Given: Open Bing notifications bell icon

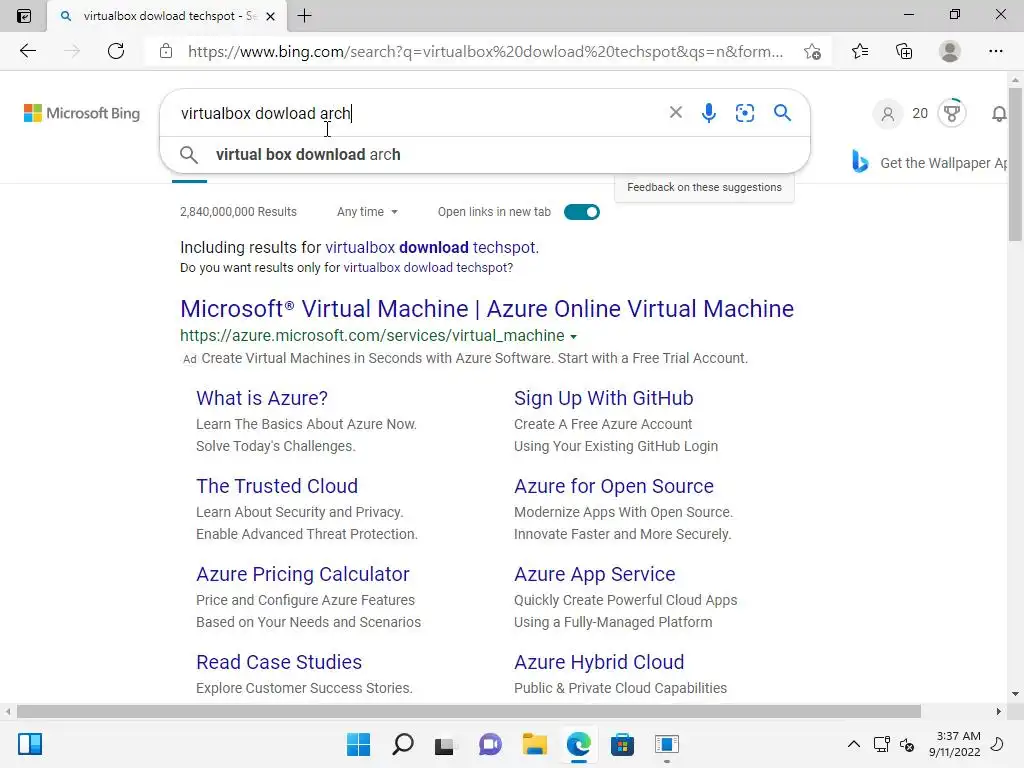Looking at the screenshot, I should (x=999, y=114).
